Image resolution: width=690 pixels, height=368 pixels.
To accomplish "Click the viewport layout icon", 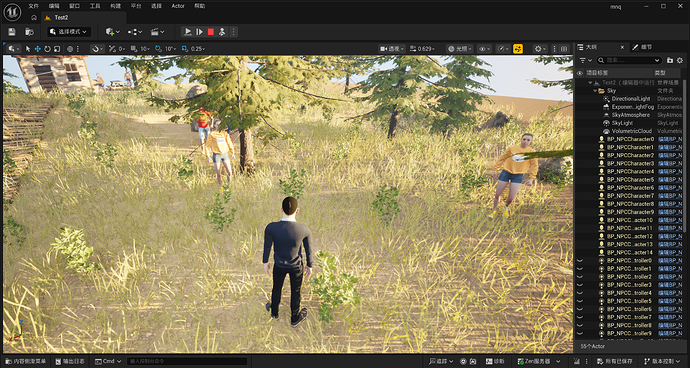I will click(x=564, y=49).
